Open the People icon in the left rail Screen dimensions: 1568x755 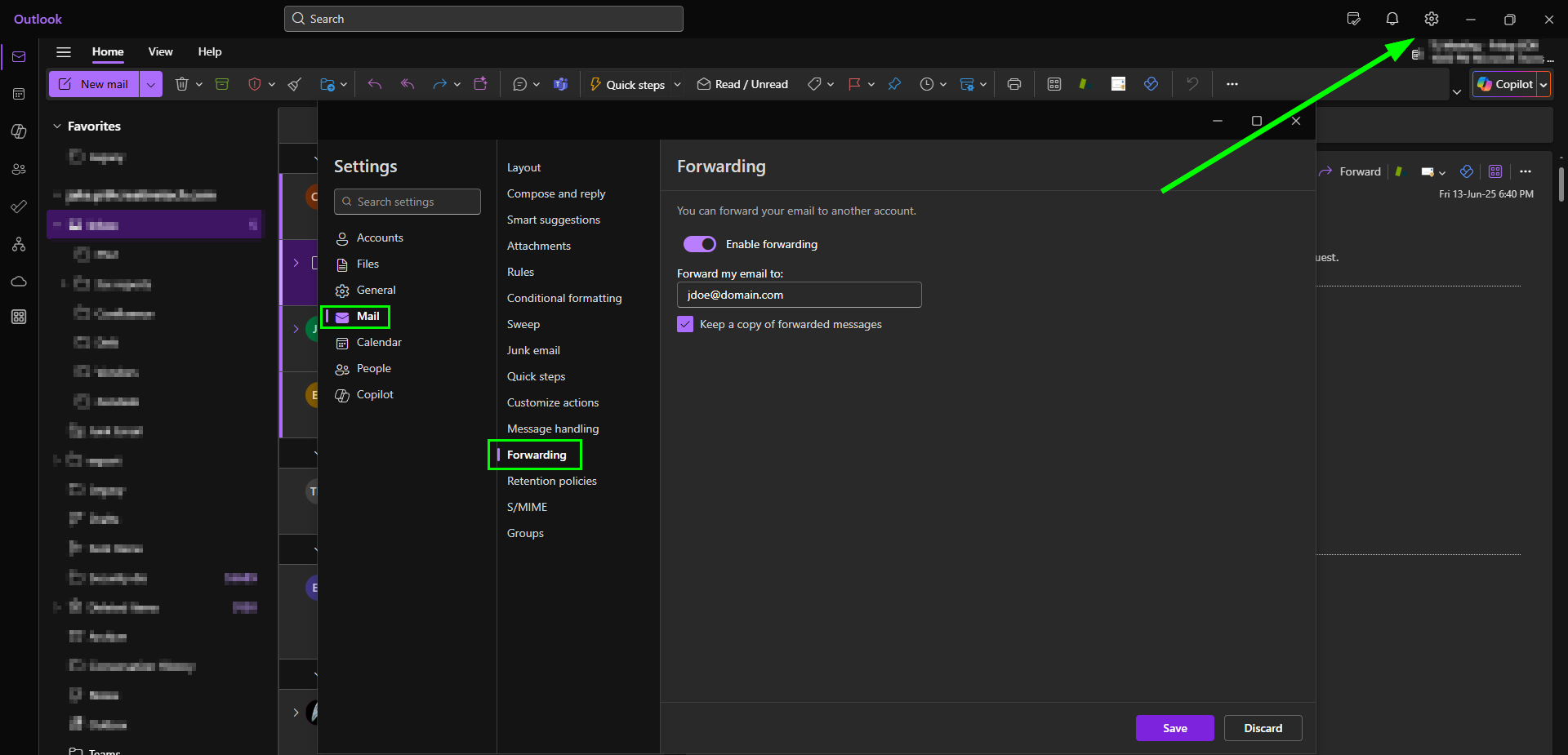(x=19, y=169)
